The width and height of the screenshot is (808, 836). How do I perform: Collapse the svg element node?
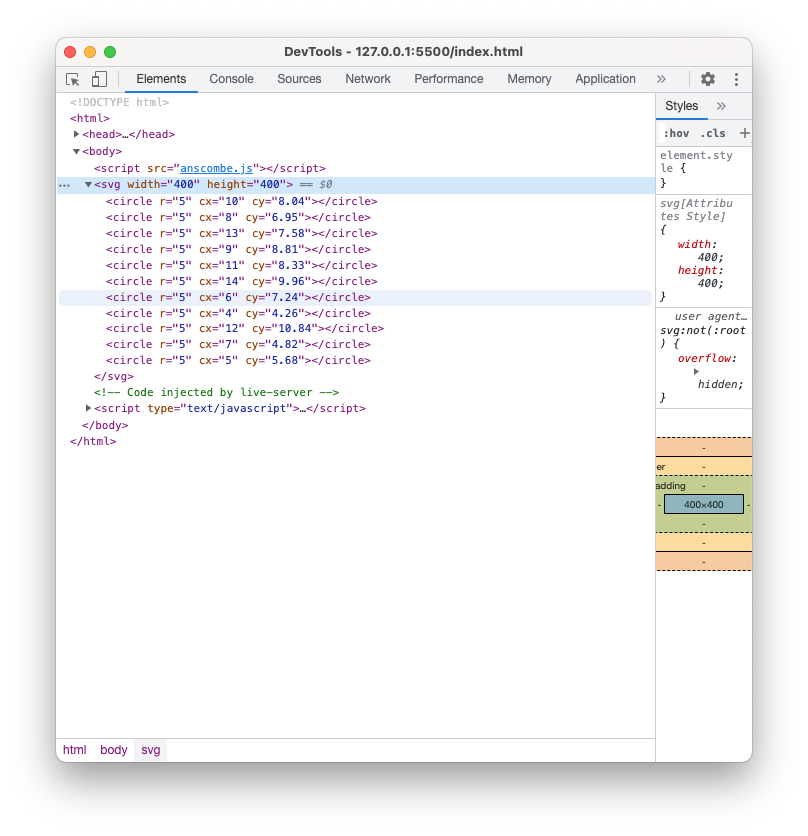coord(88,184)
